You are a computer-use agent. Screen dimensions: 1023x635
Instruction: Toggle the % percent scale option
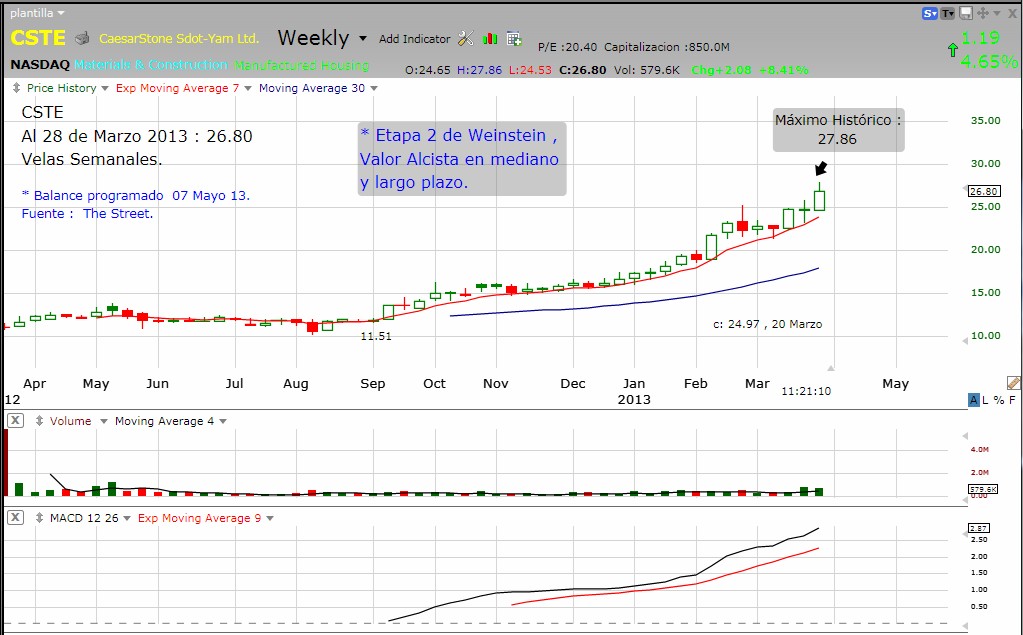click(x=998, y=399)
